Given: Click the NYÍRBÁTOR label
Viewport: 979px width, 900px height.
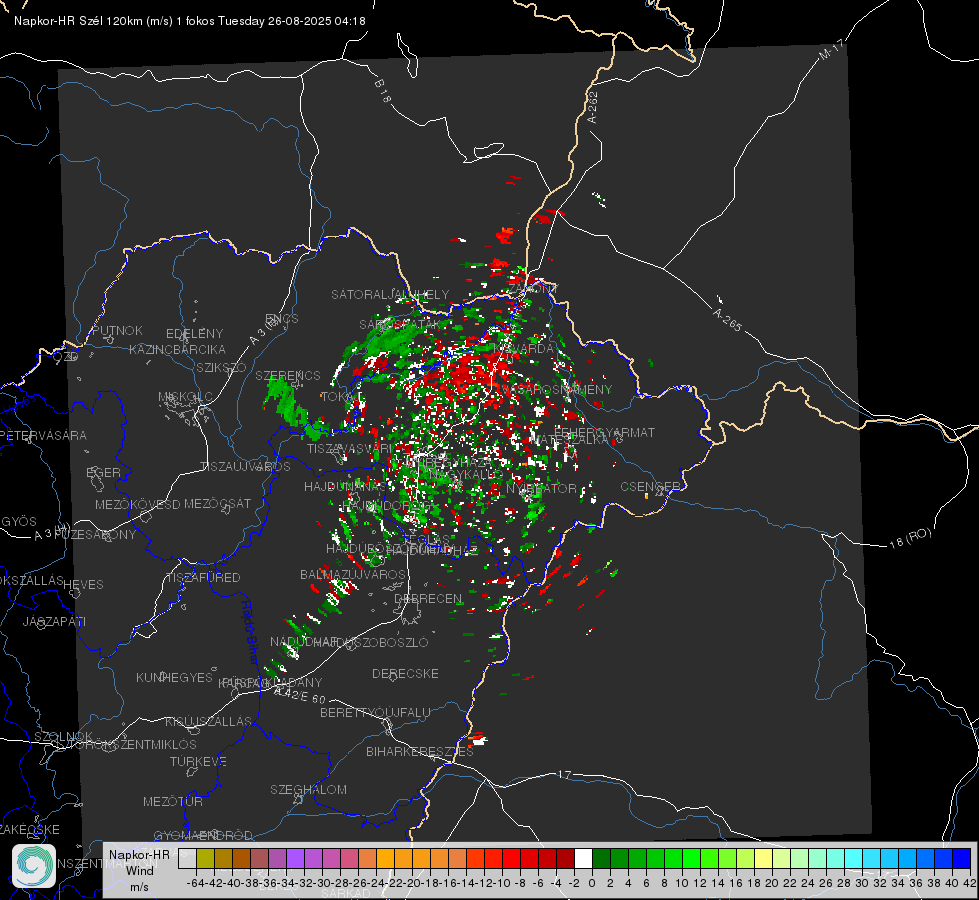Looking at the screenshot, I should (x=541, y=488).
